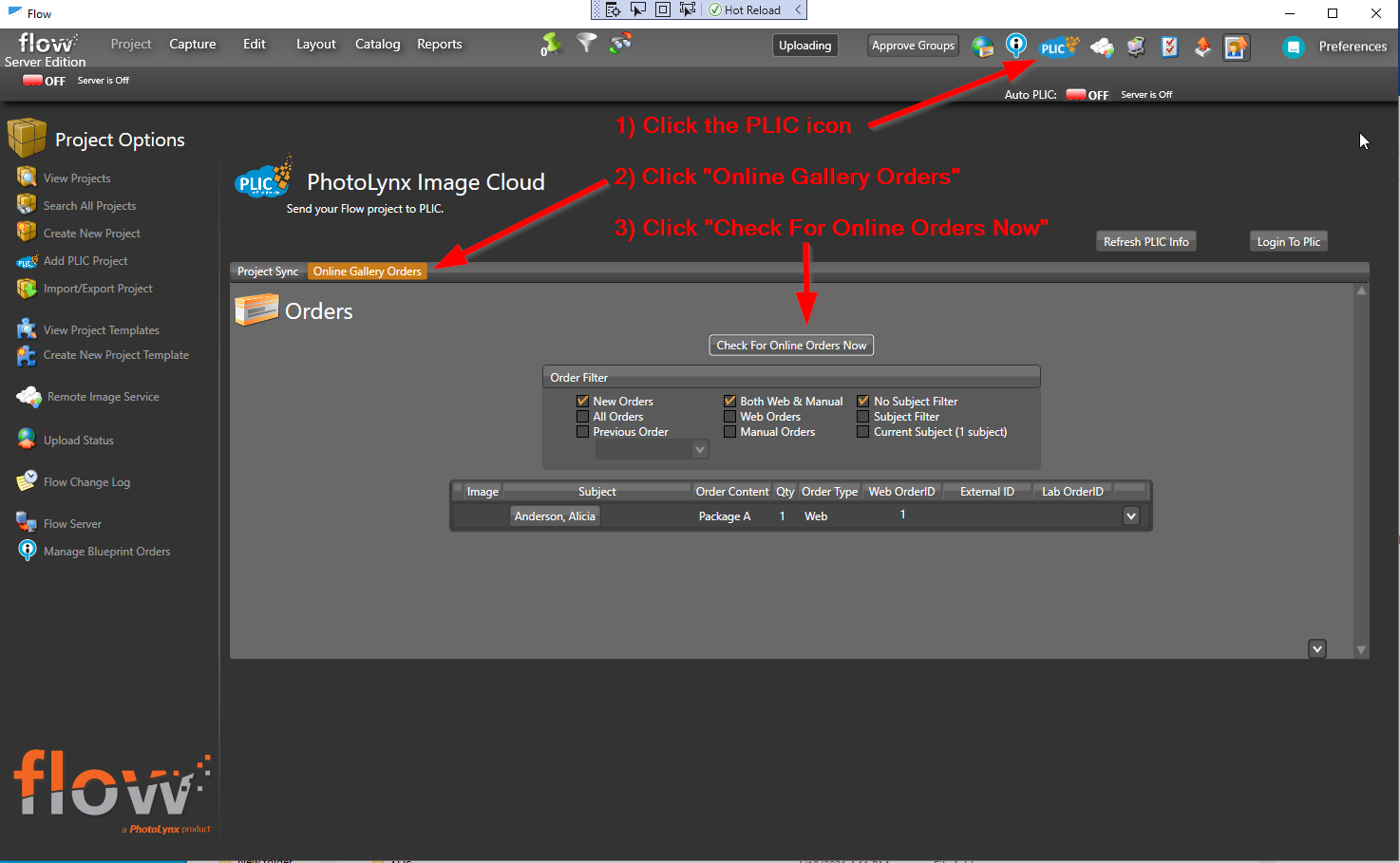Click the Search All Projects sidebar icon
Viewport: 1400px width, 863px height.
[x=27, y=204]
